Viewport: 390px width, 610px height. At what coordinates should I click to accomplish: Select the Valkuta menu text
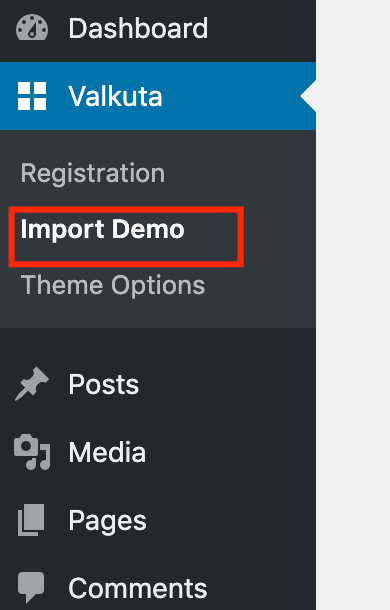[x=115, y=96]
